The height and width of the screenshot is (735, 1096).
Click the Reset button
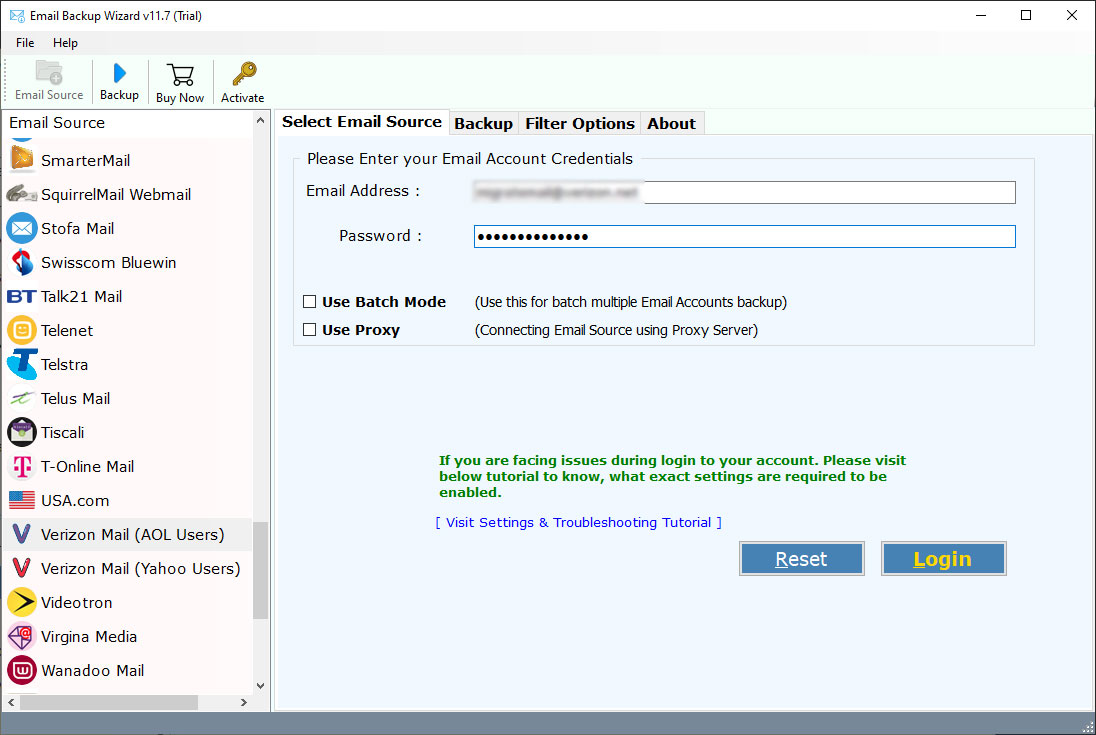[802, 559]
